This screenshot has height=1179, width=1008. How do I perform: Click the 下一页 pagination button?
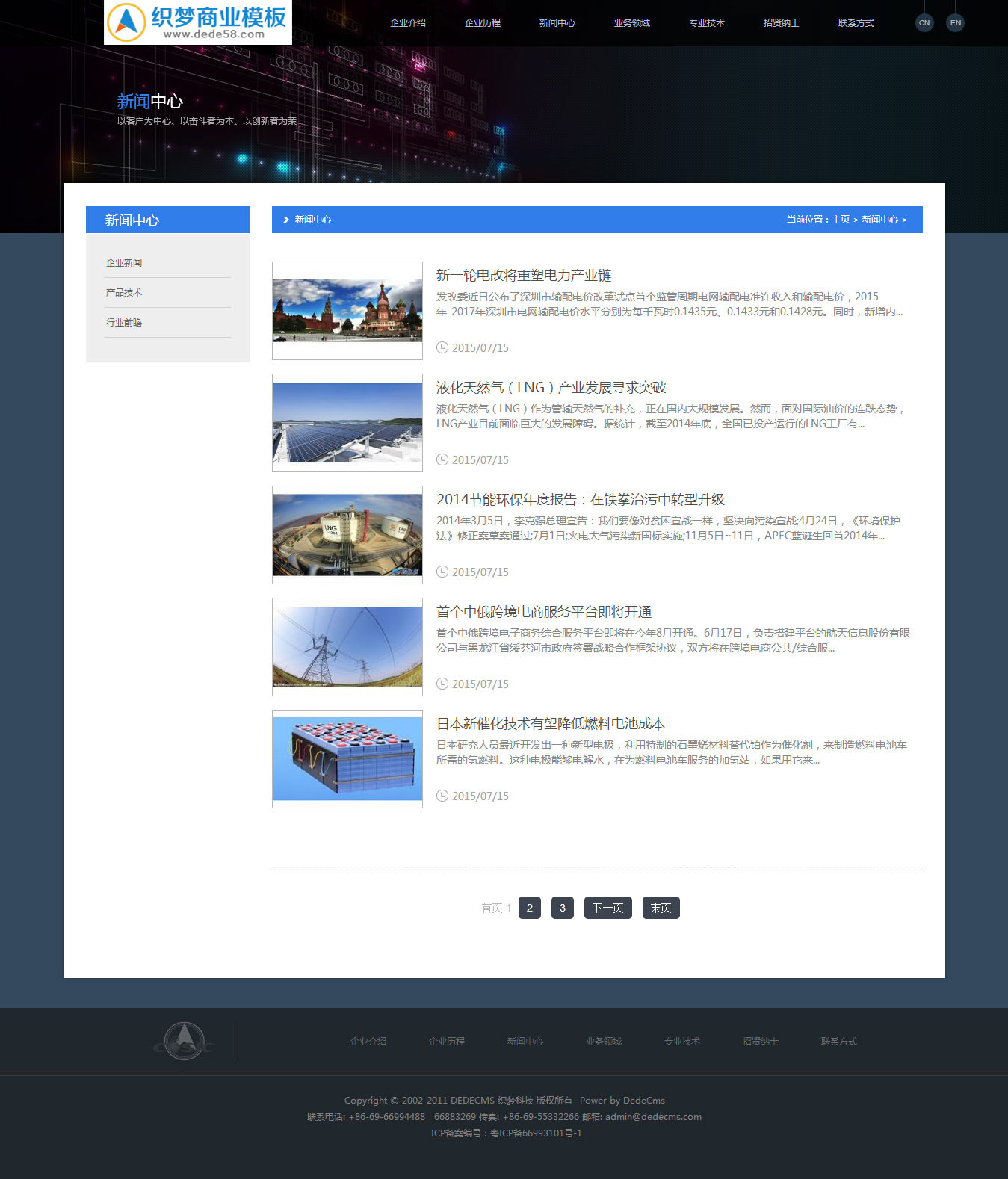[607, 908]
